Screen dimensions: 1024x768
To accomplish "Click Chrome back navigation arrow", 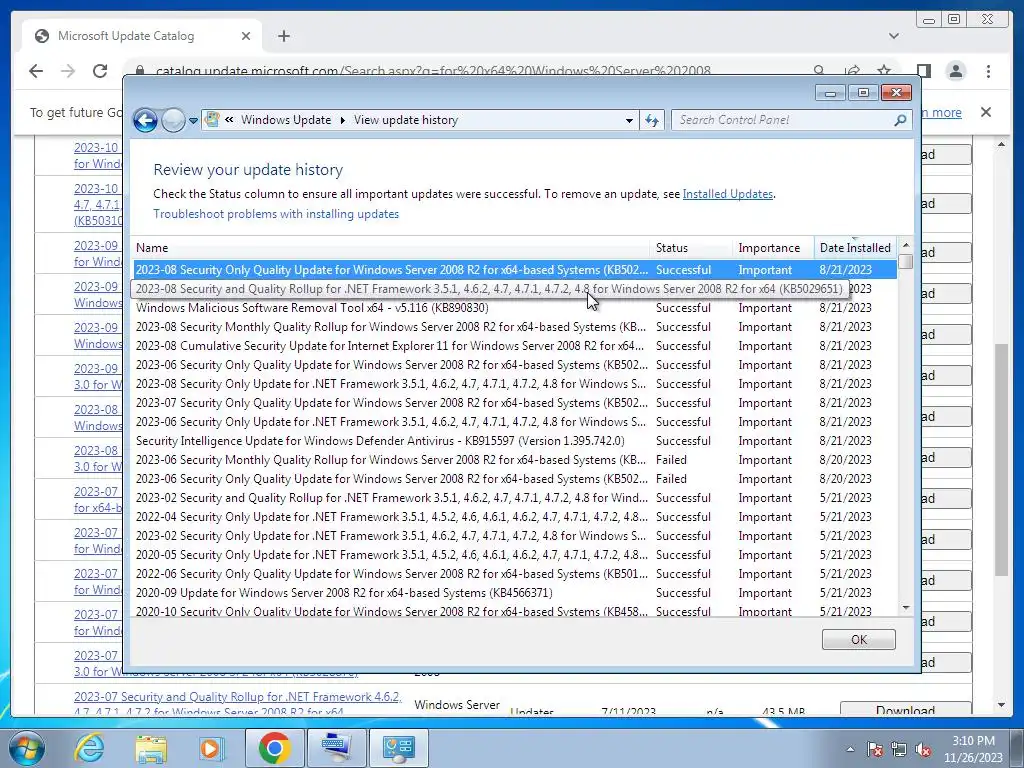I will [36, 71].
